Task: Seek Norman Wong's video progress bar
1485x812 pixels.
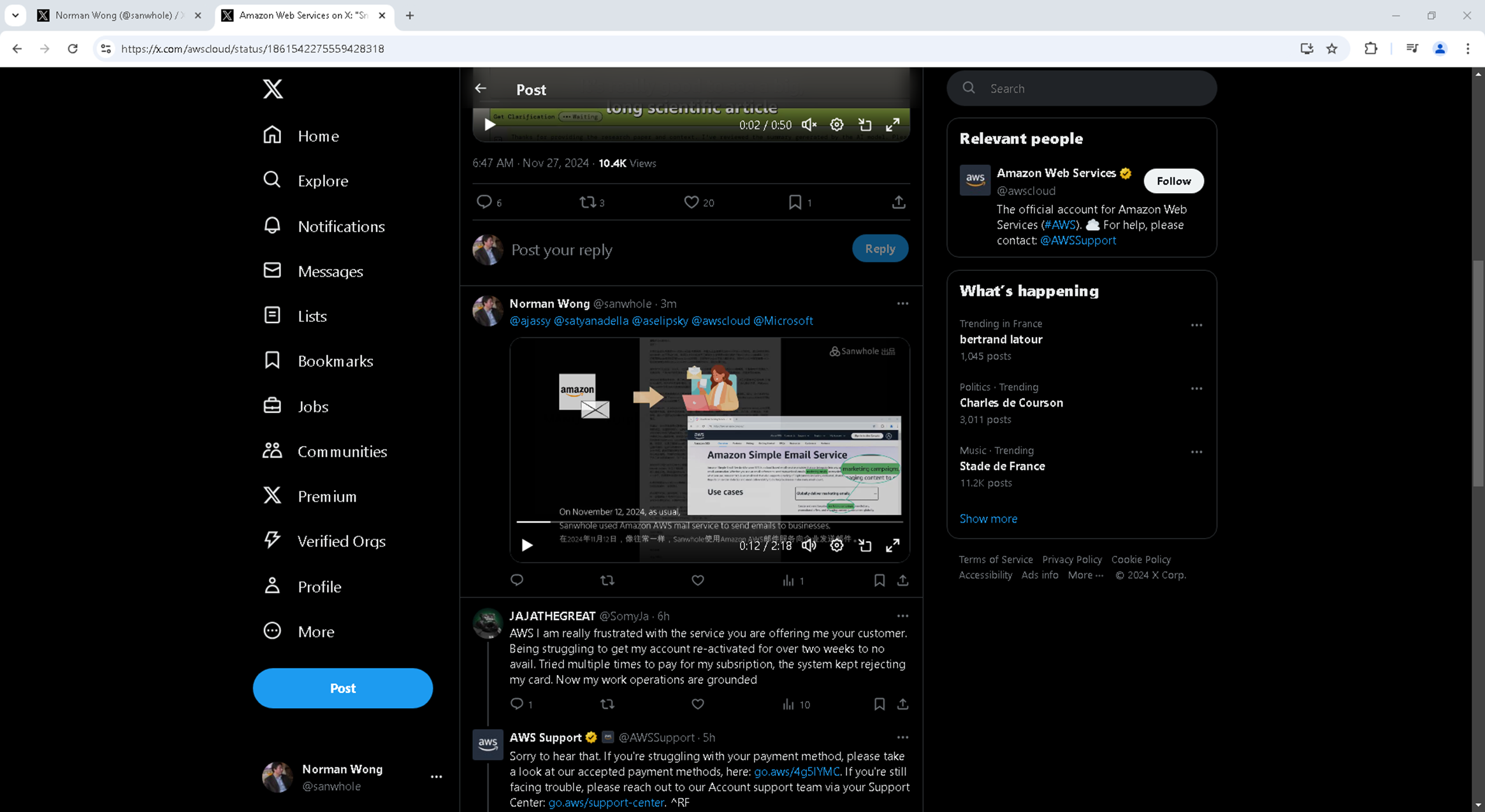Action: click(x=709, y=521)
